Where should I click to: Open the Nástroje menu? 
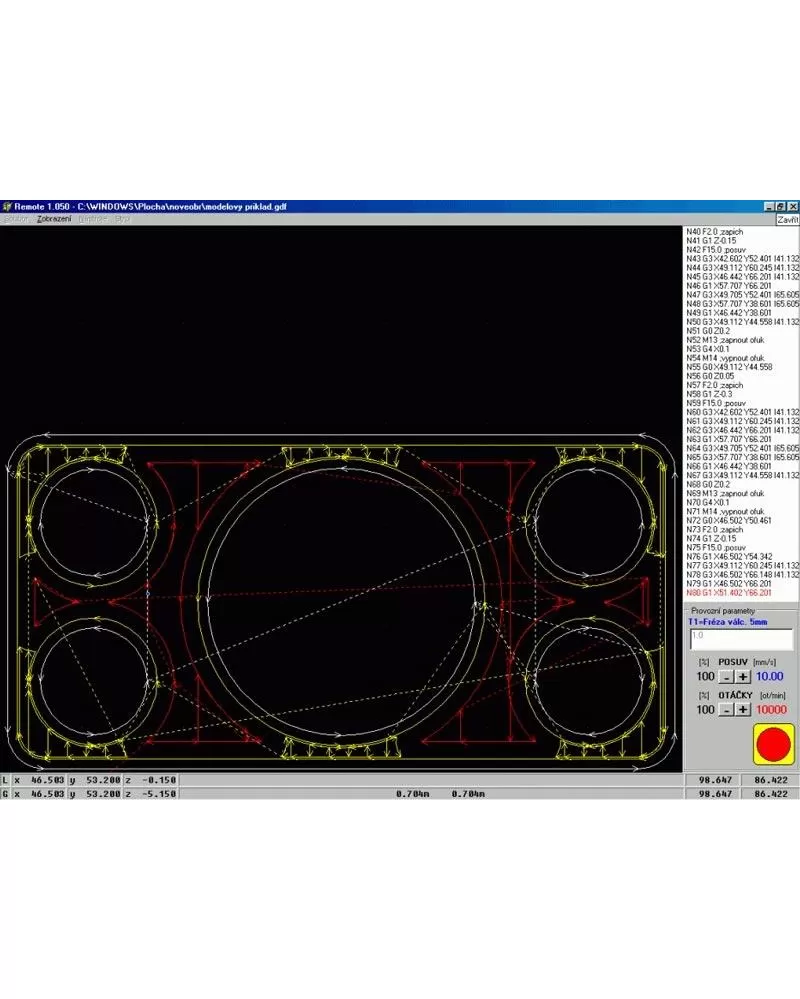coord(93,219)
